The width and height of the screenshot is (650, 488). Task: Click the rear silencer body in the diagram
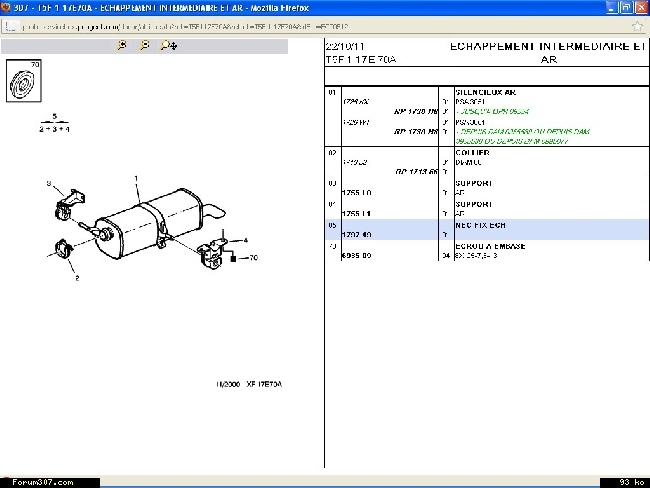coord(149,224)
